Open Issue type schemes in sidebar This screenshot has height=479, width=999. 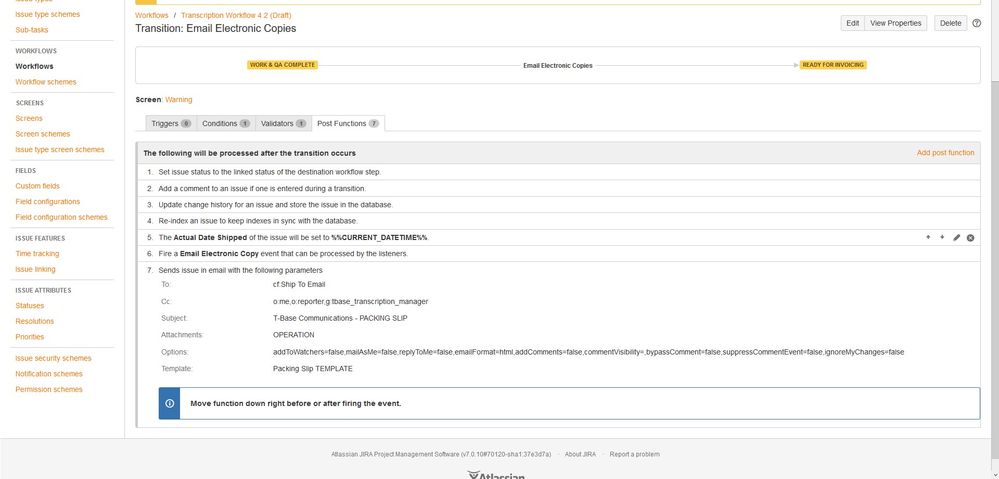point(48,14)
